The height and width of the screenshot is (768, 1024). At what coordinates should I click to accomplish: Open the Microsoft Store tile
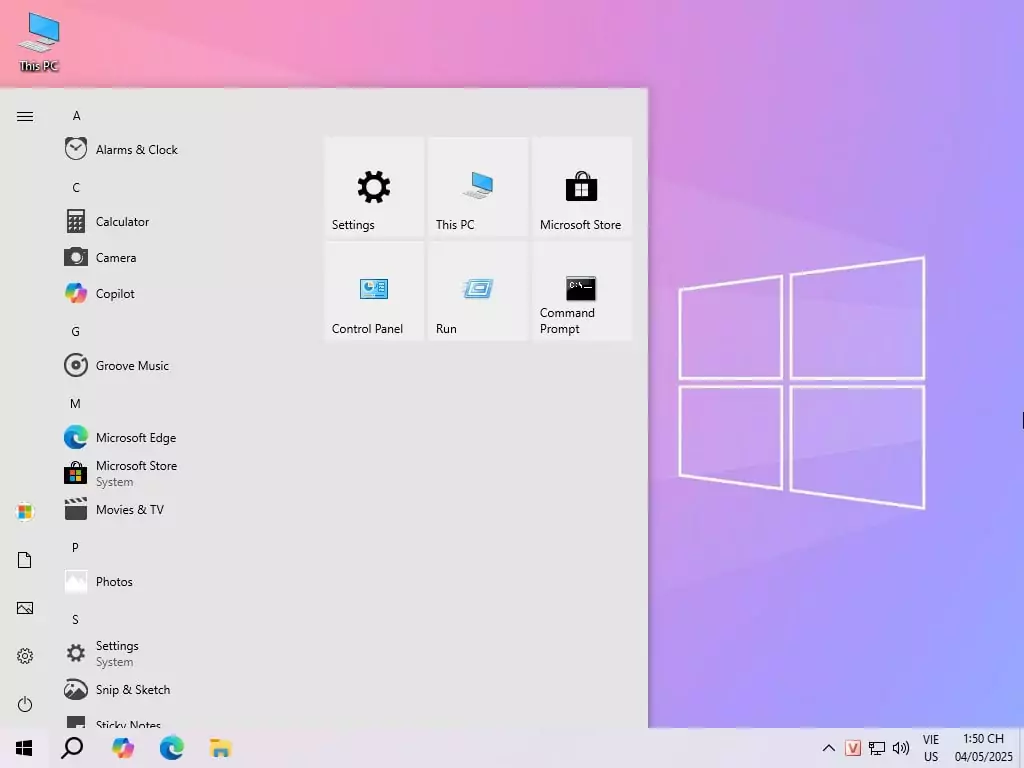coord(582,187)
